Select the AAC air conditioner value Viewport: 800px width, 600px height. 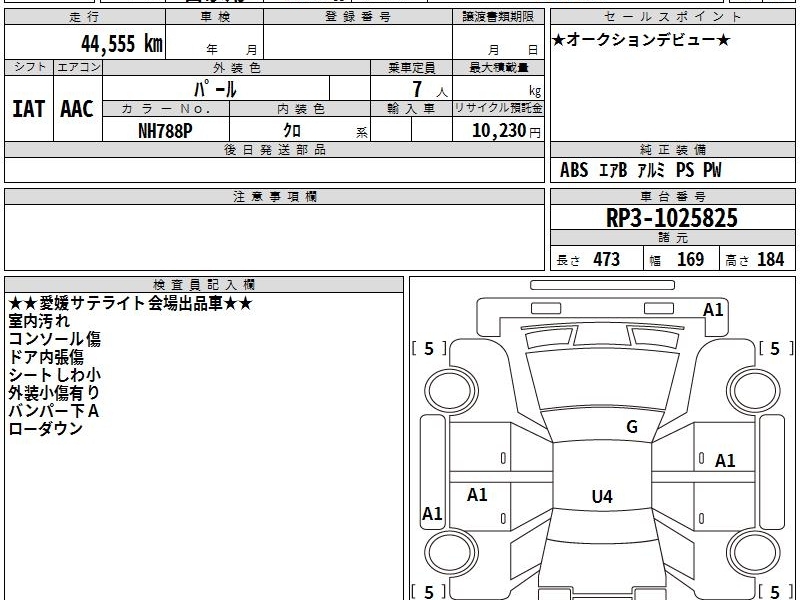point(77,109)
